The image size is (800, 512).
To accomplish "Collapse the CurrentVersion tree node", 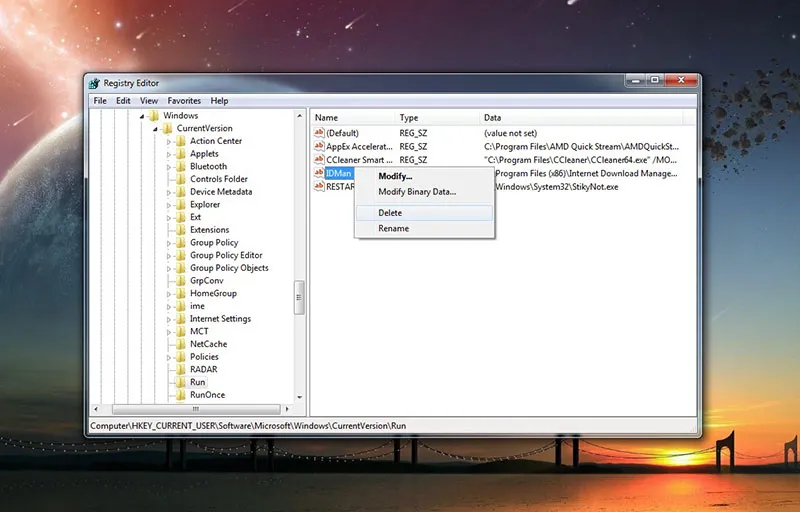I will [156, 129].
